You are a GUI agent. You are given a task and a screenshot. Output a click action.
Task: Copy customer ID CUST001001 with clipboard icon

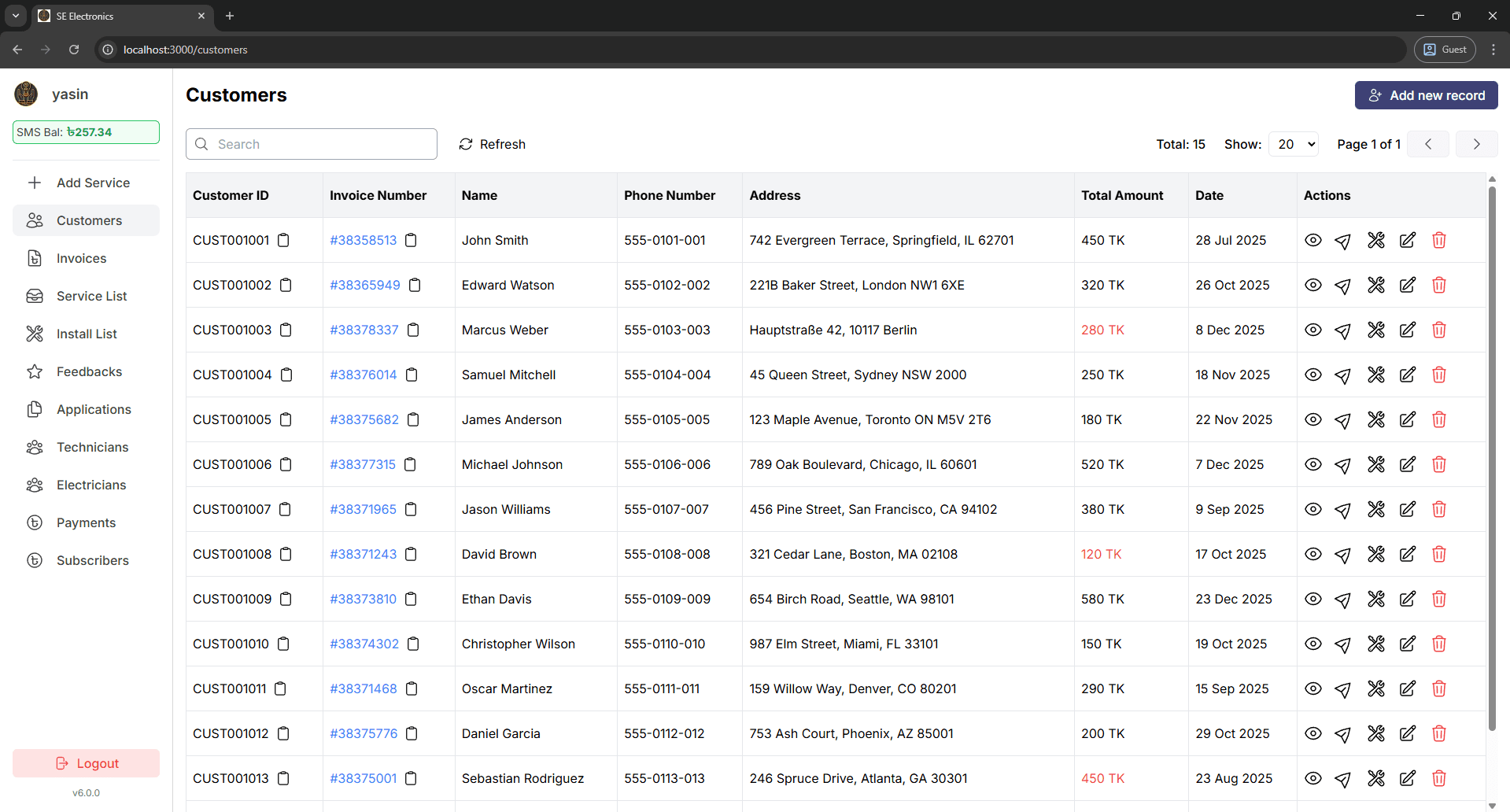coord(284,240)
